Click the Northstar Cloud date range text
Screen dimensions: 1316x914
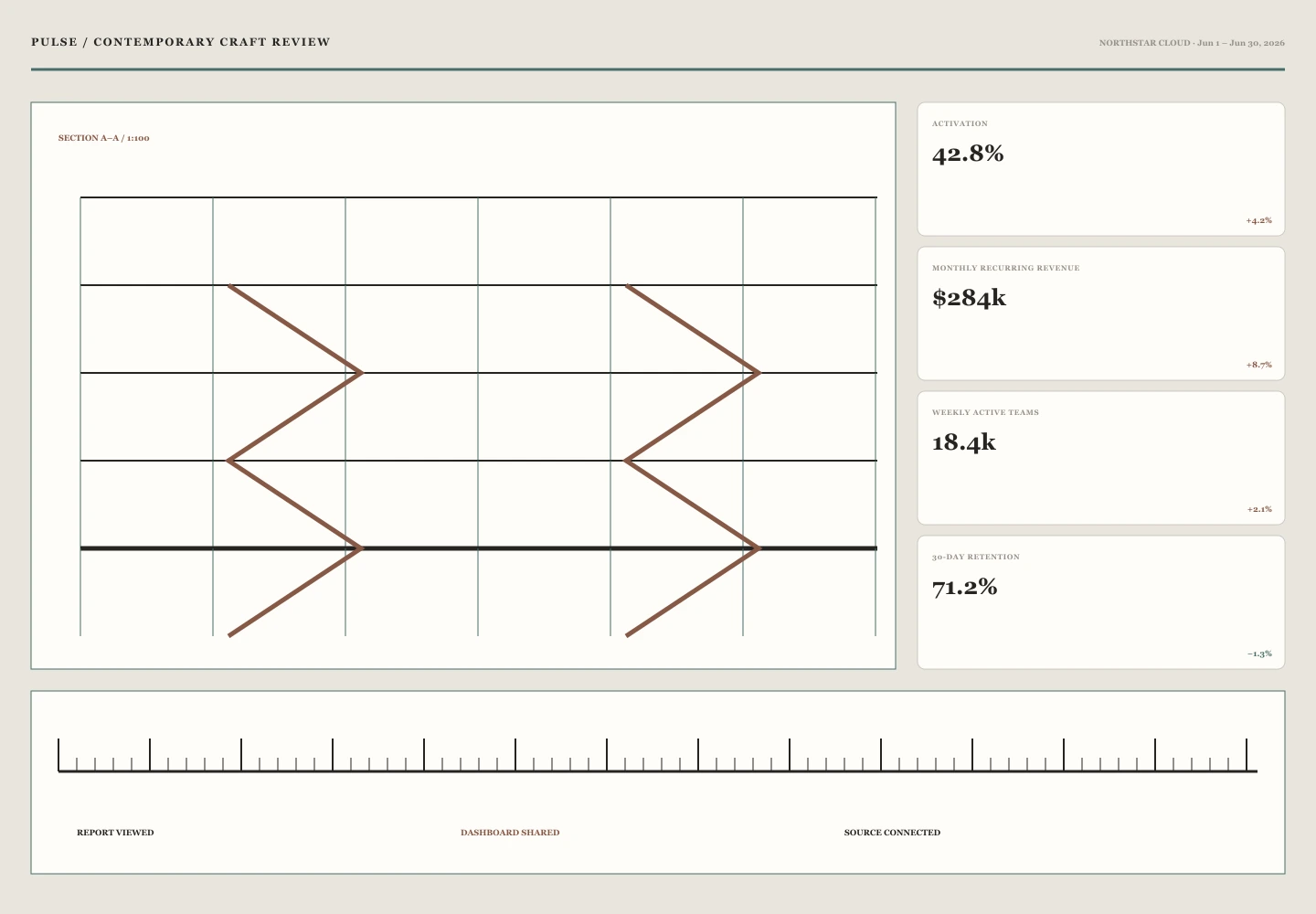click(x=1192, y=43)
